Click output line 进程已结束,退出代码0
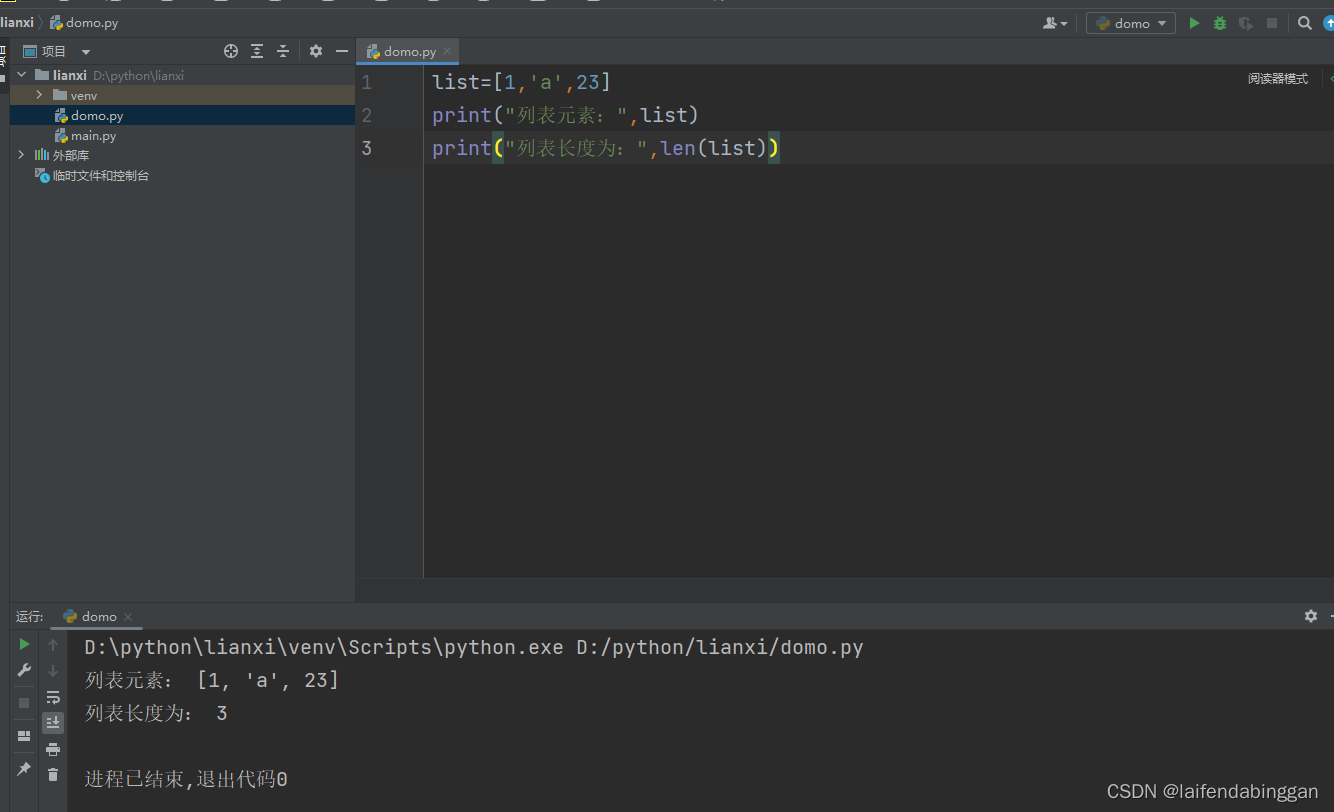The width and height of the screenshot is (1334, 812). click(x=186, y=779)
